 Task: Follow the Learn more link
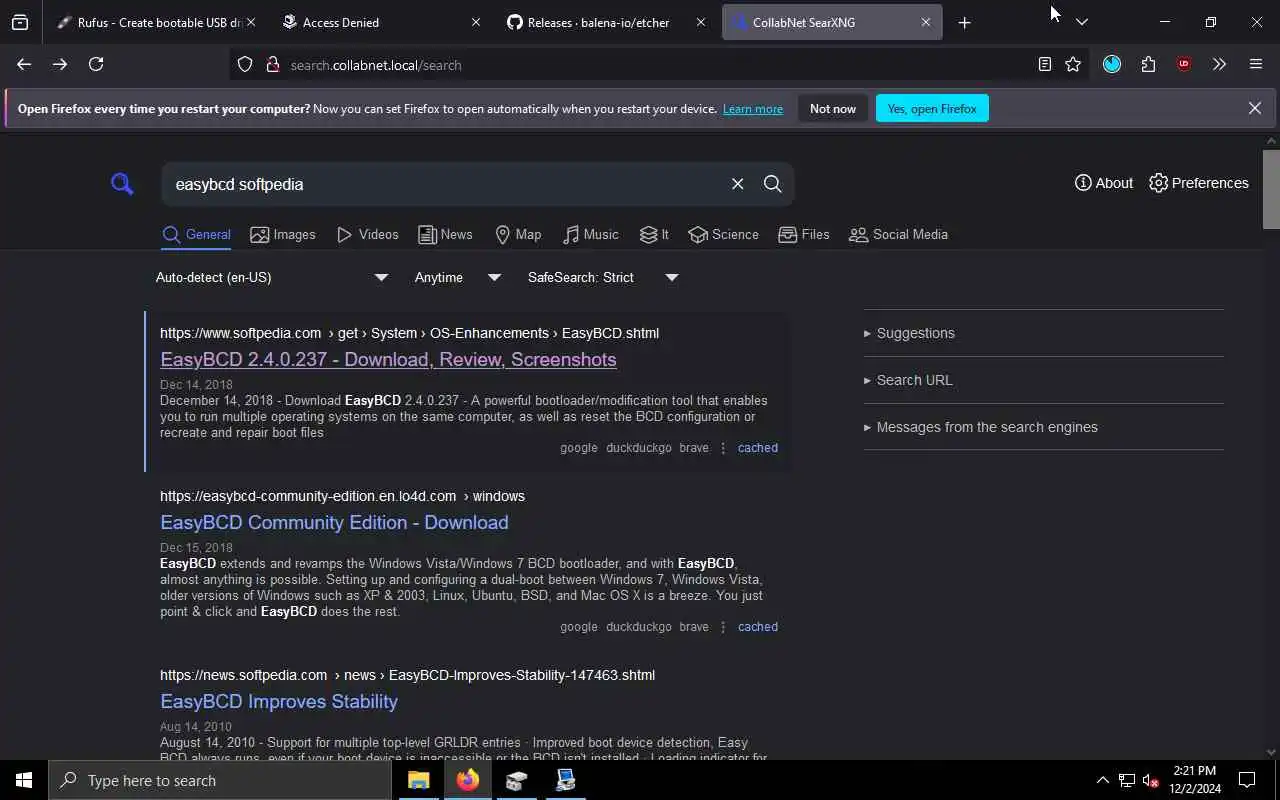point(753,109)
